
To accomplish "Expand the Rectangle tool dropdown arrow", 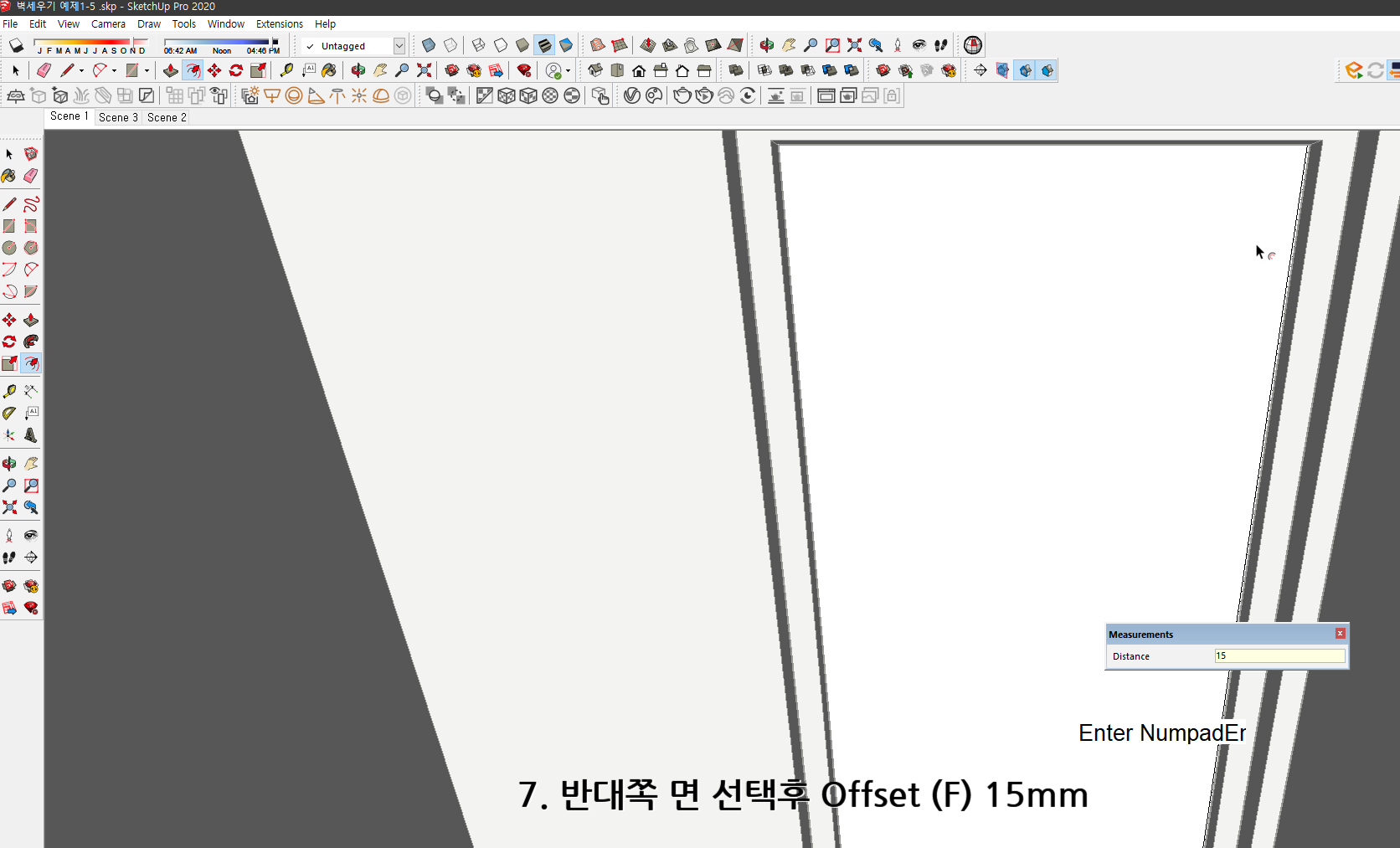I will click(x=147, y=70).
